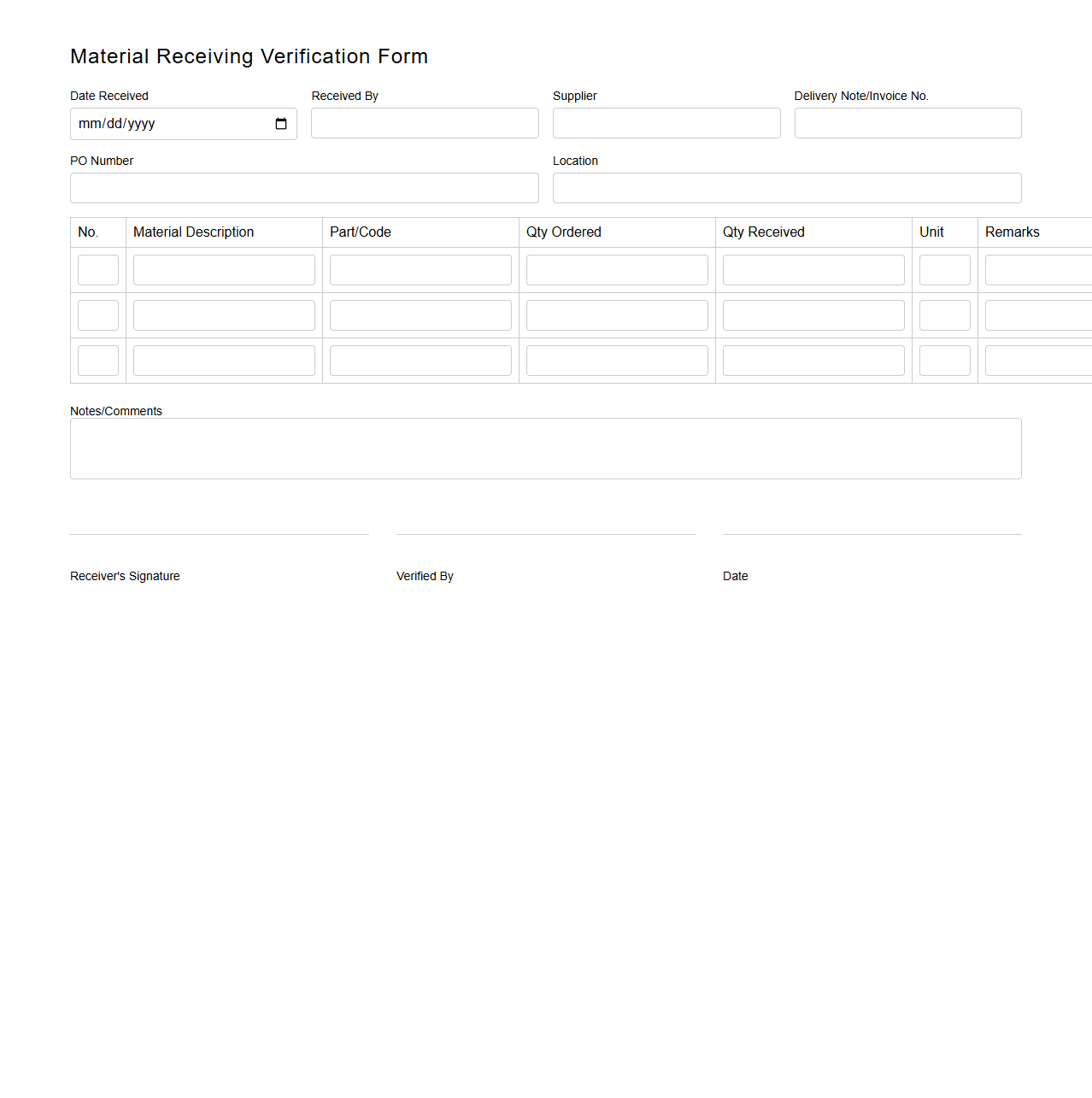The height and width of the screenshot is (1098, 1092).
Task: Click the Delivery Note/Invoice No. field
Action: (907, 123)
